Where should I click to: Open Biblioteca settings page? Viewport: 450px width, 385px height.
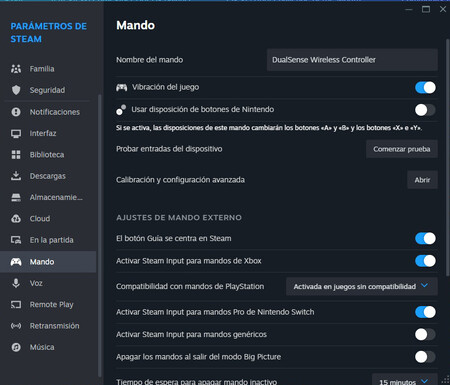[x=47, y=155]
